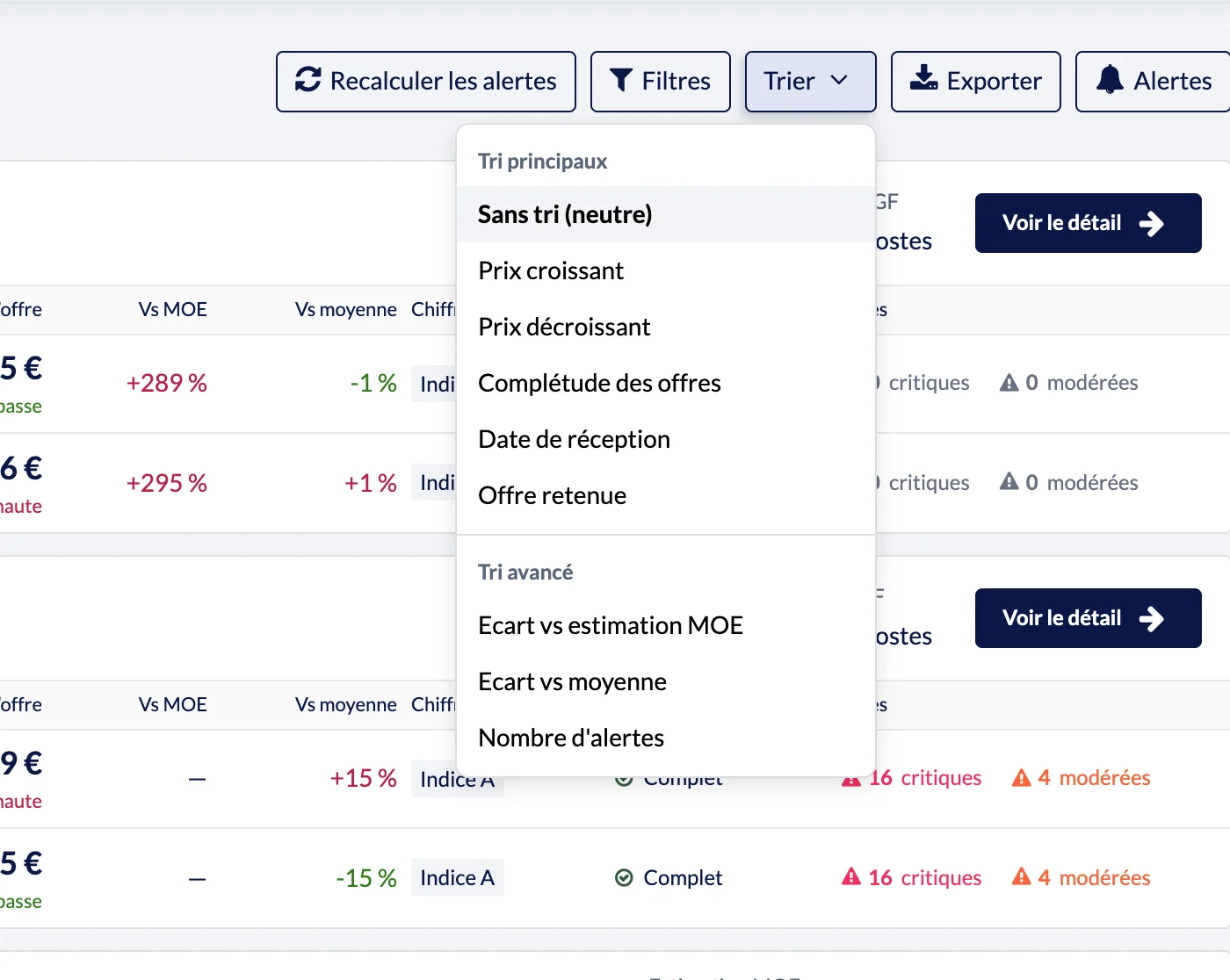The width and height of the screenshot is (1230, 980).
Task: Sort by Offre retenue
Action: click(x=666, y=495)
